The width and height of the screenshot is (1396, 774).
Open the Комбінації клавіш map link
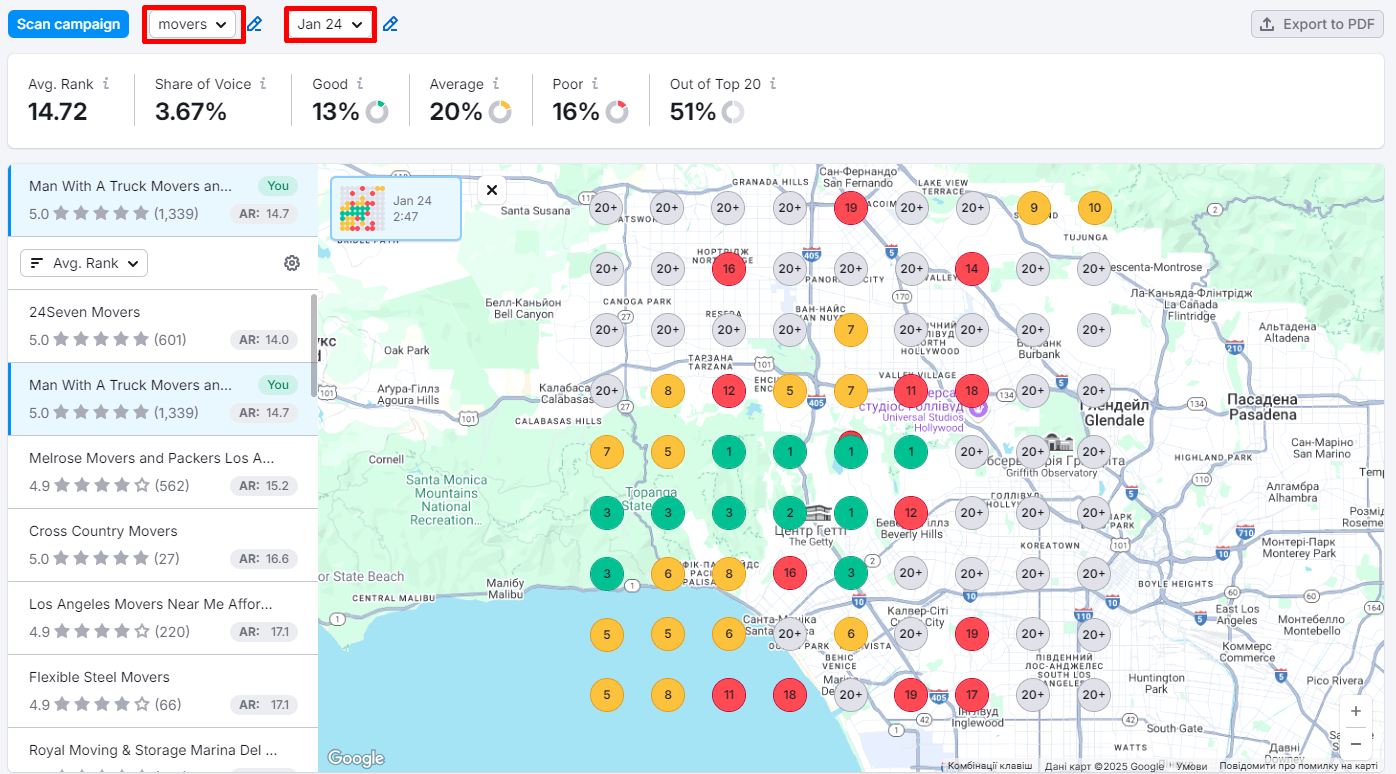point(989,766)
